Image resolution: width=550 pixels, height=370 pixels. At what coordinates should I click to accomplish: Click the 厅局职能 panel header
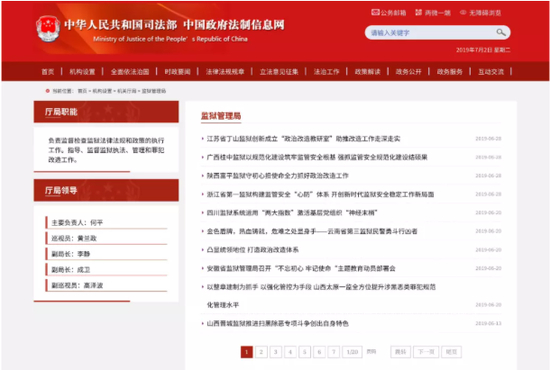click(x=106, y=112)
